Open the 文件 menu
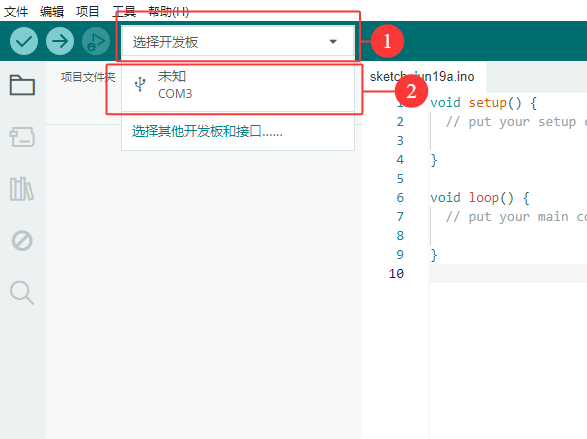Image resolution: width=587 pixels, height=439 pixels. 16,12
